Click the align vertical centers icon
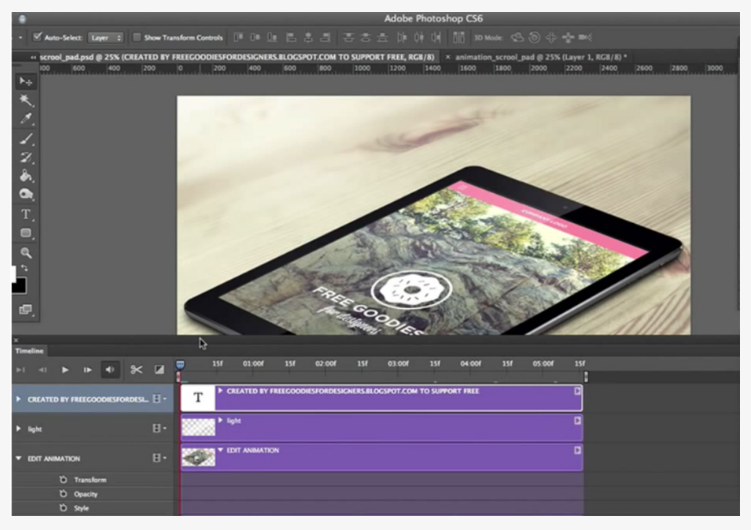 click(255, 37)
